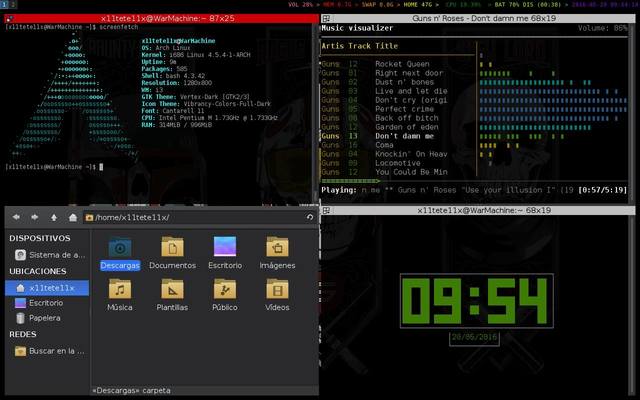640x400 pixels.
Task: Open the Plantillas folder
Action: click(x=172, y=295)
